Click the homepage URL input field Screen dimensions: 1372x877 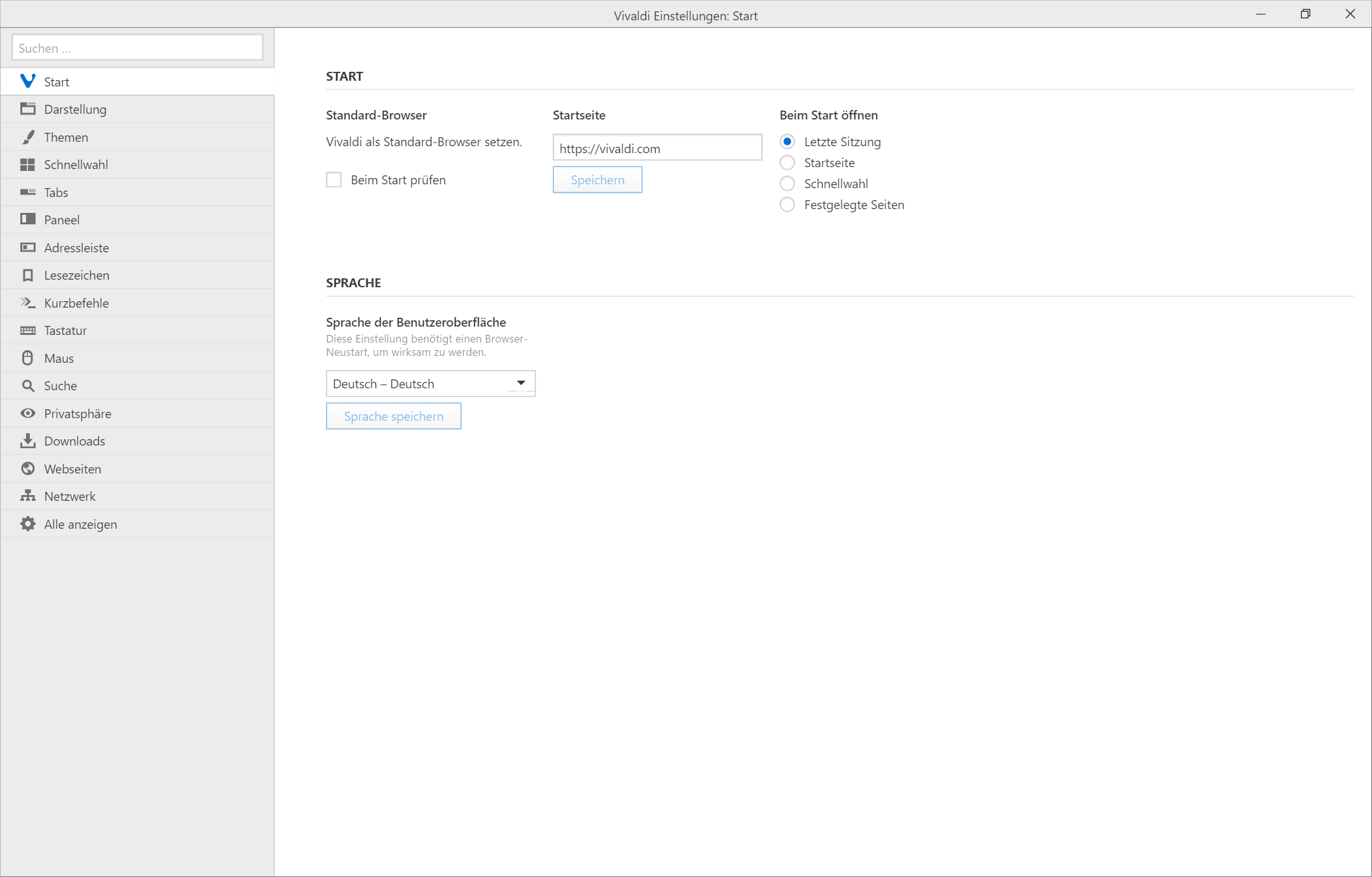pos(657,149)
